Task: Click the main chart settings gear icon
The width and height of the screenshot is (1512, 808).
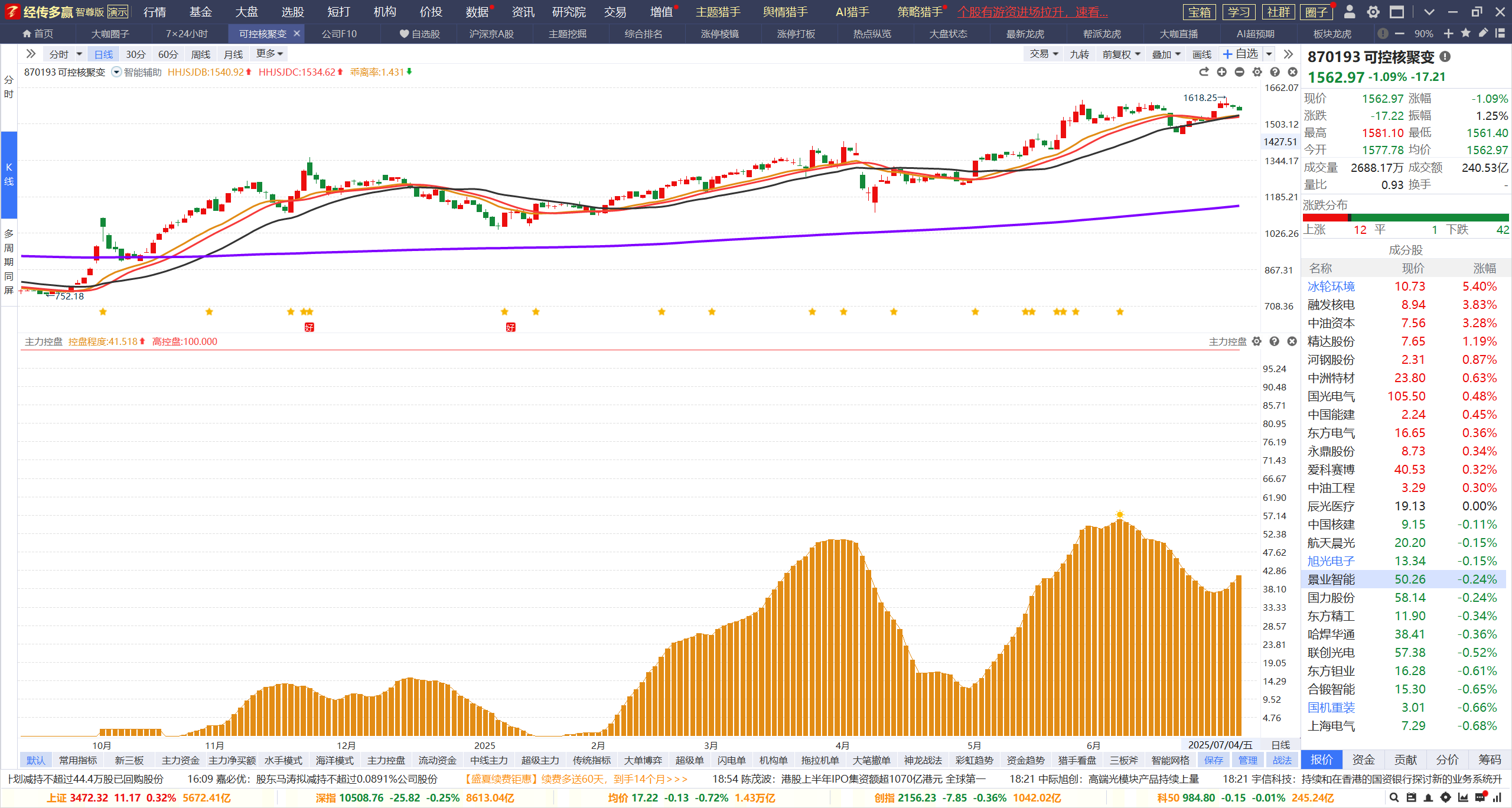Action: (1257, 72)
